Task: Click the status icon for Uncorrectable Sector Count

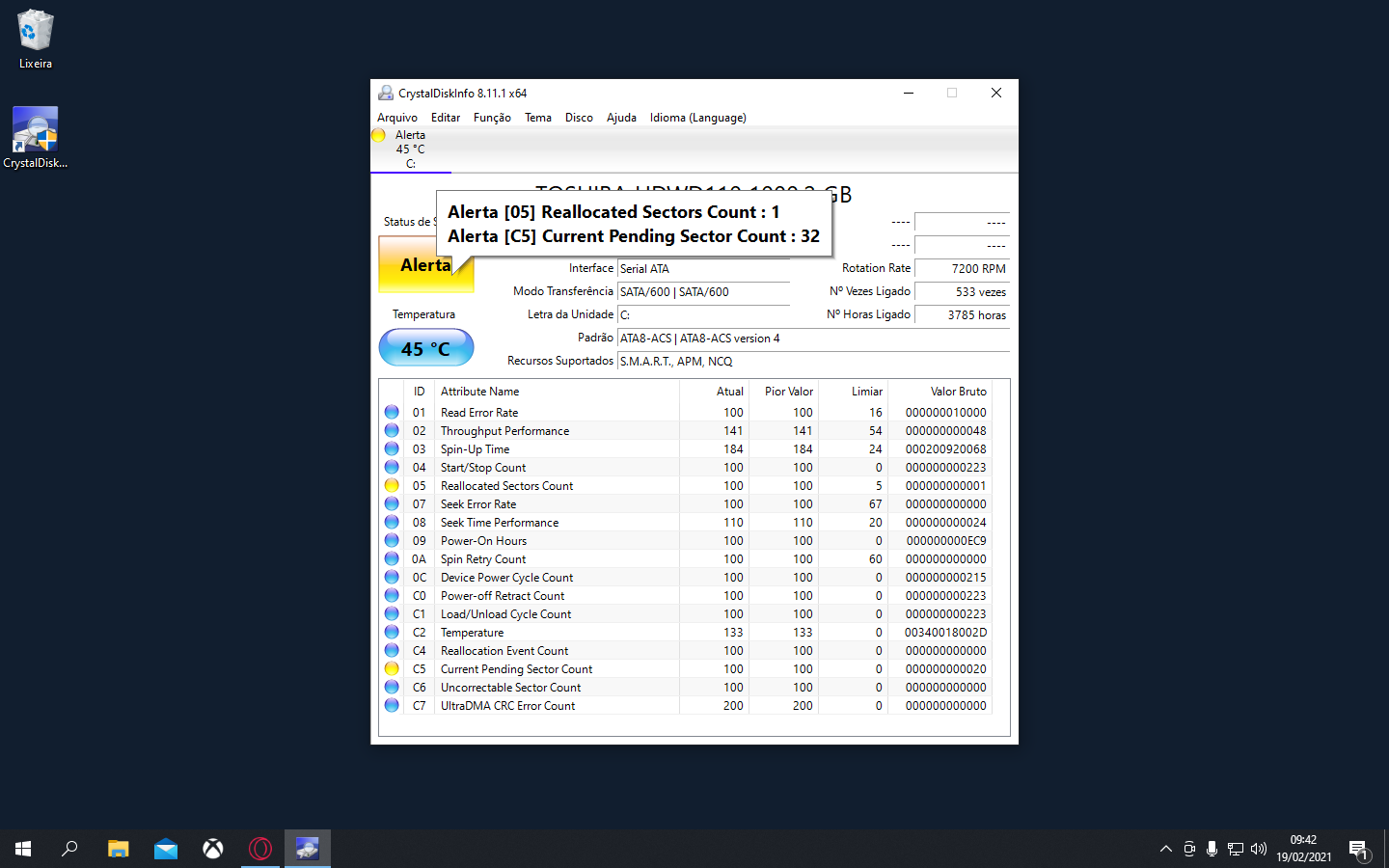Action: pyautogui.click(x=392, y=687)
